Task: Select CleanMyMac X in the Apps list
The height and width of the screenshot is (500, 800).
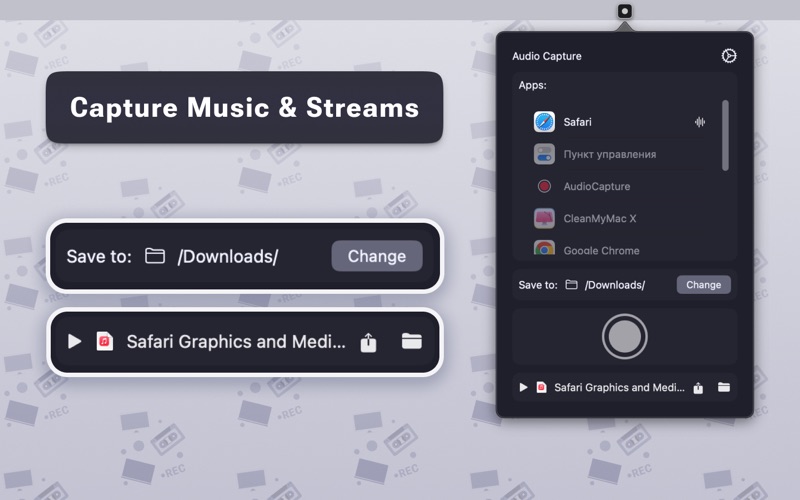Action: coord(599,218)
